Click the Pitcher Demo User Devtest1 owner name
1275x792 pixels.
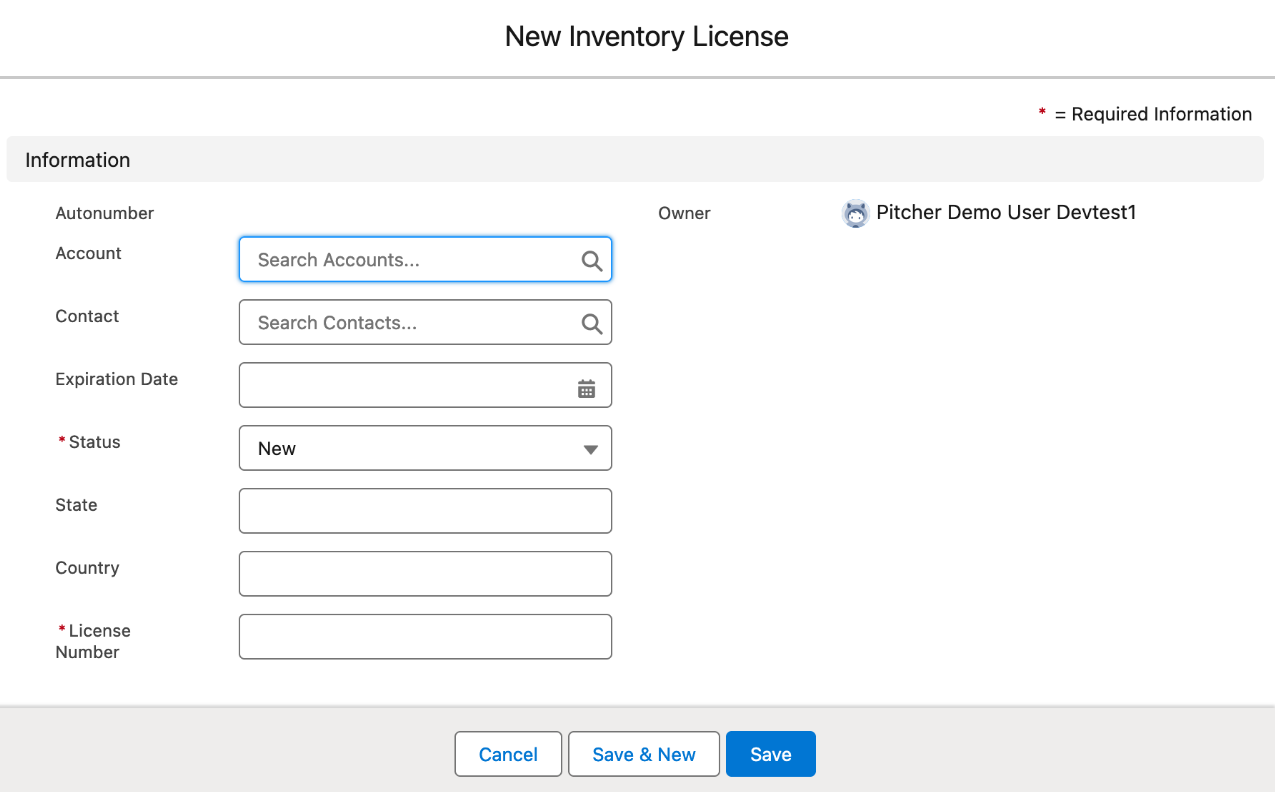click(1006, 213)
